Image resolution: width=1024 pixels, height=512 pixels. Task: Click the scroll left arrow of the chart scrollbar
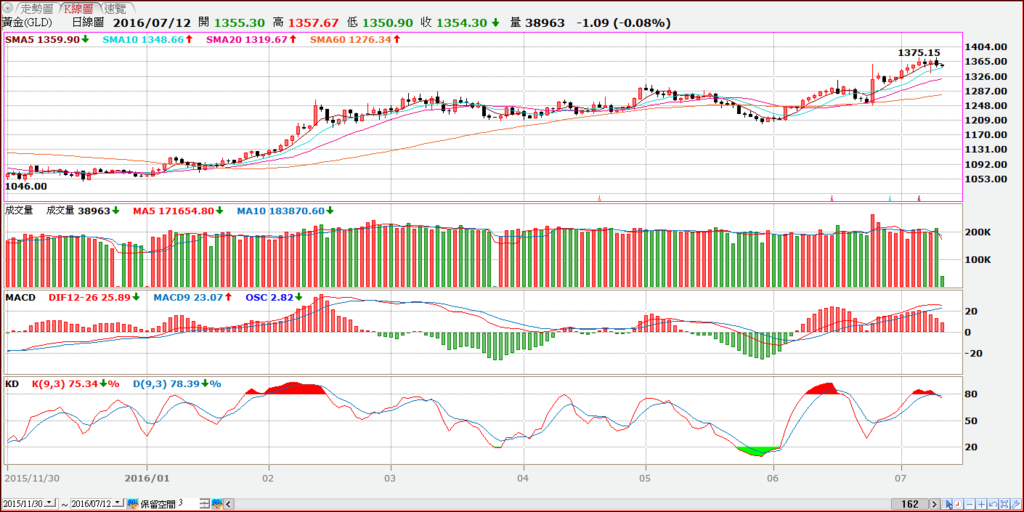coord(229,504)
